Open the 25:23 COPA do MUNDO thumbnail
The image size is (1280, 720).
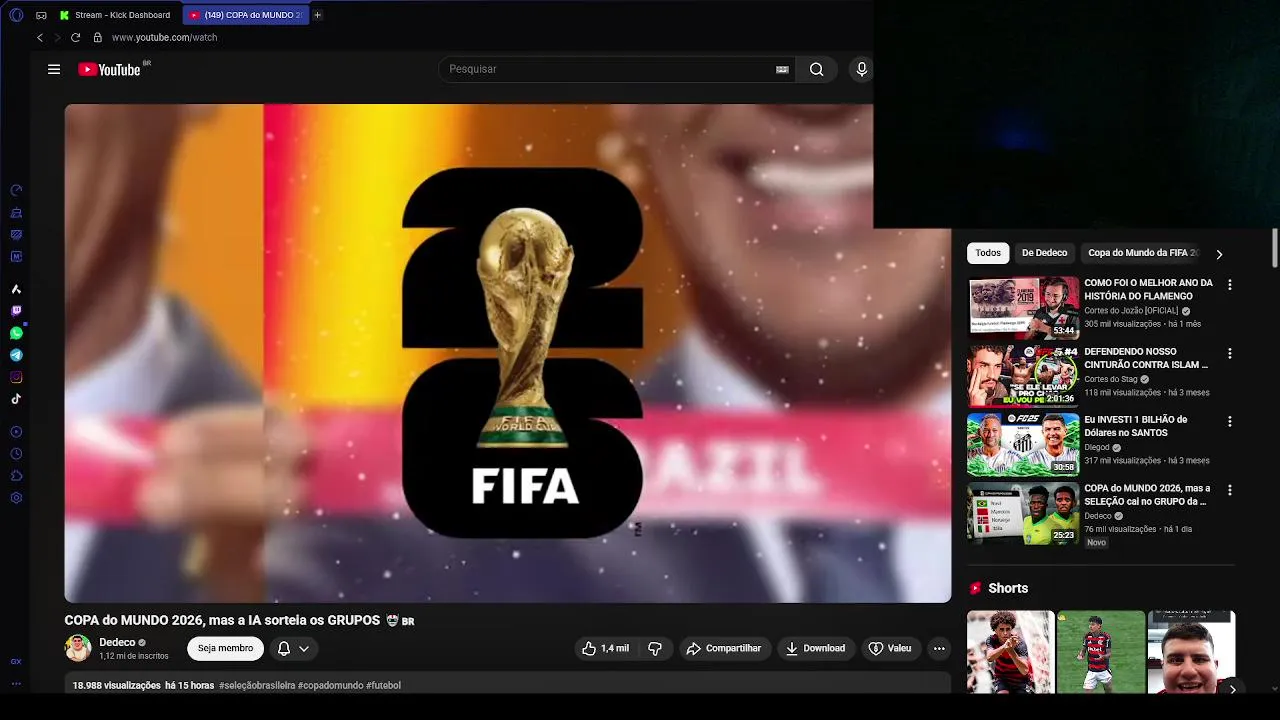pyautogui.click(x=1023, y=513)
